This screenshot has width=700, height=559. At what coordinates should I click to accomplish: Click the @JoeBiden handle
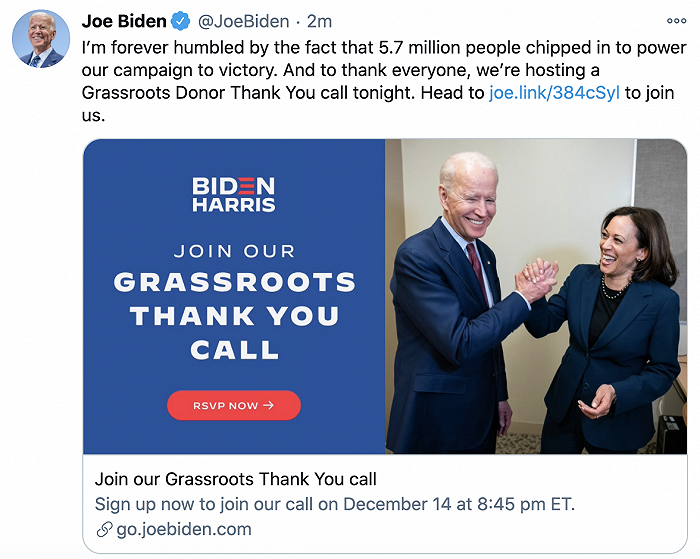click(x=240, y=21)
